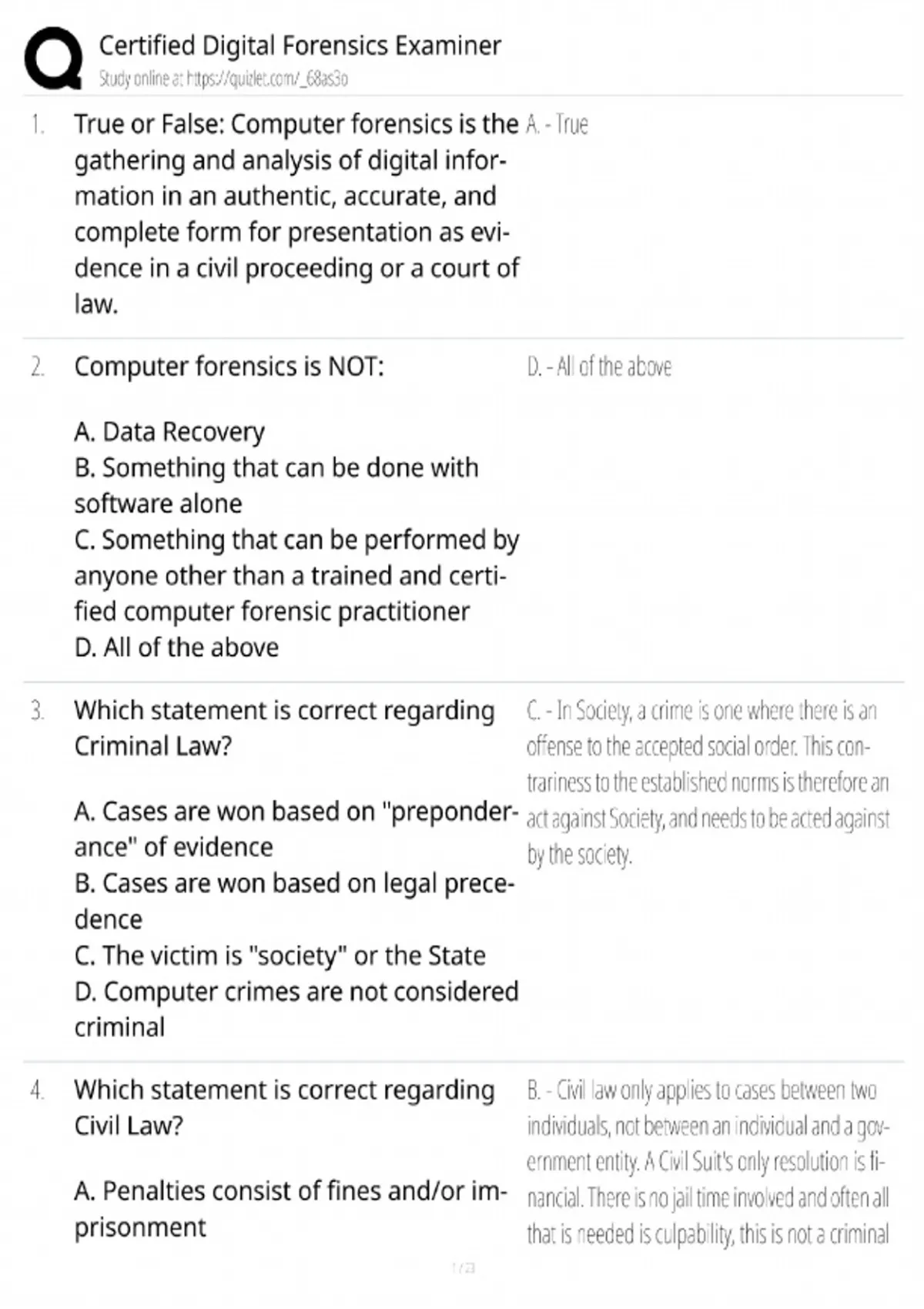
Task: Select option C about society or the State
Action: point(280,956)
